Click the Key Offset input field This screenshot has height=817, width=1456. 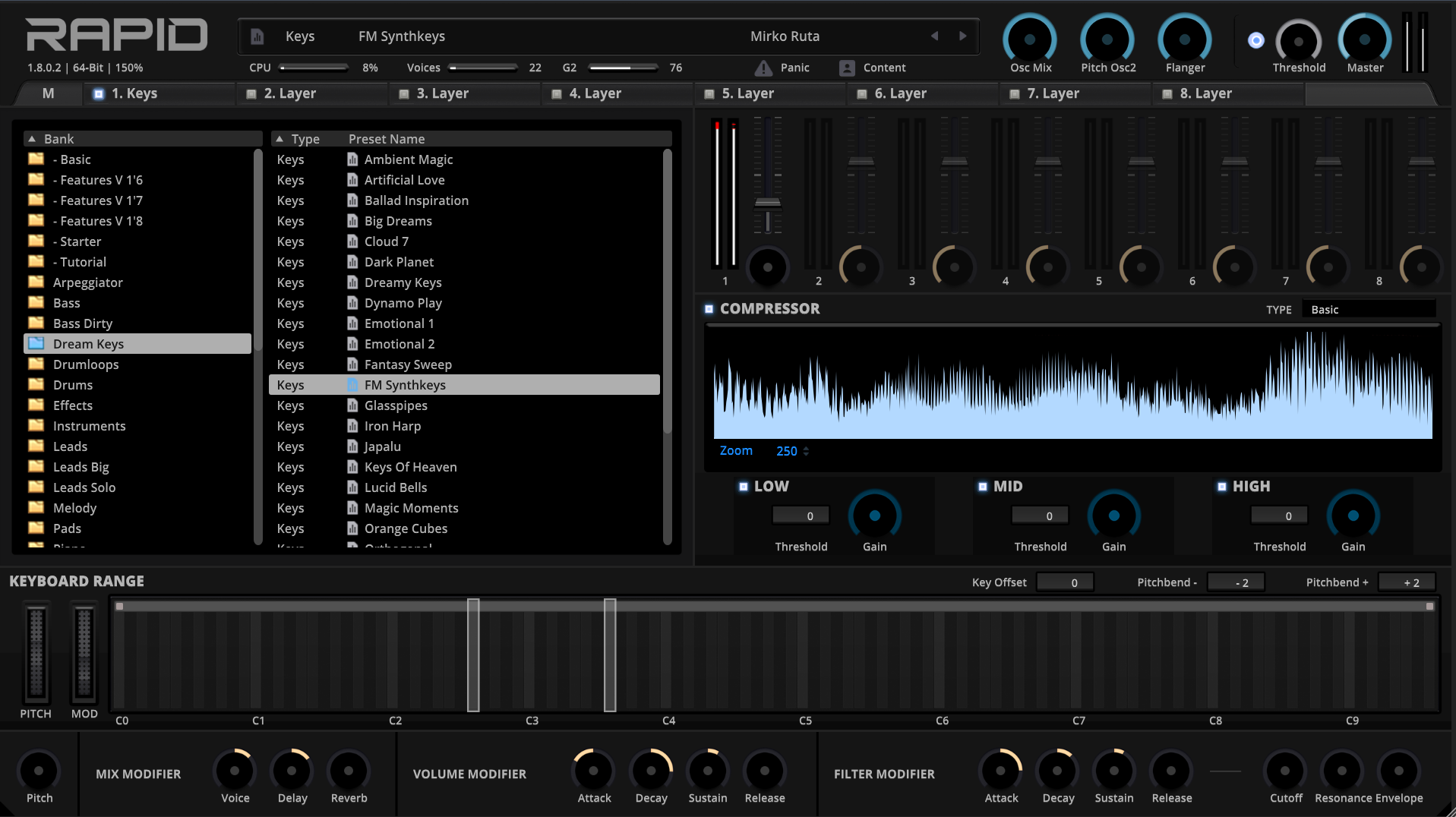tap(1065, 582)
